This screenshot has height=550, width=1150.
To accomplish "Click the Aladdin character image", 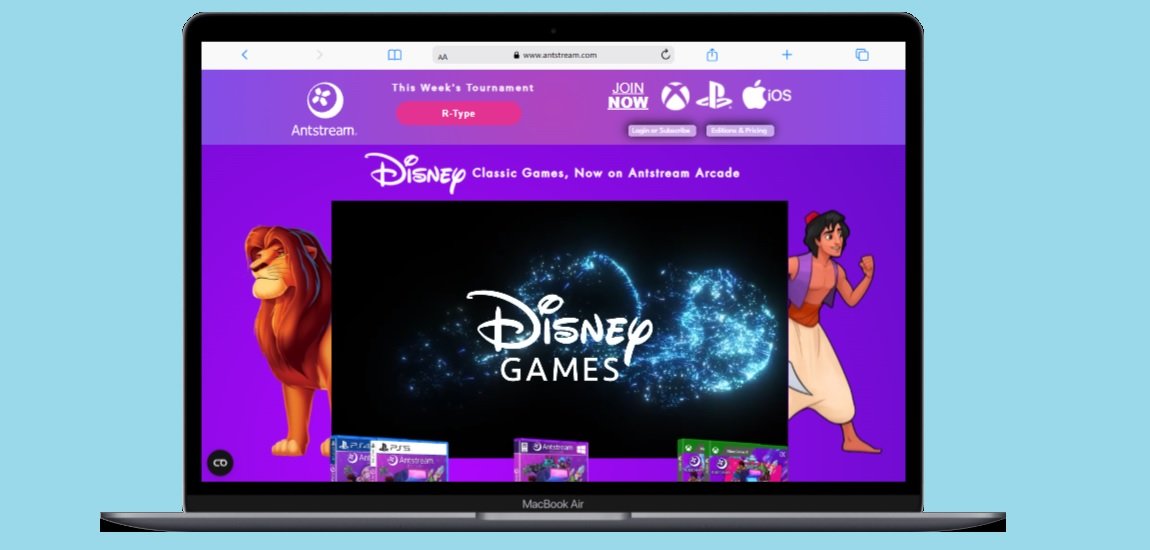I will [835, 331].
